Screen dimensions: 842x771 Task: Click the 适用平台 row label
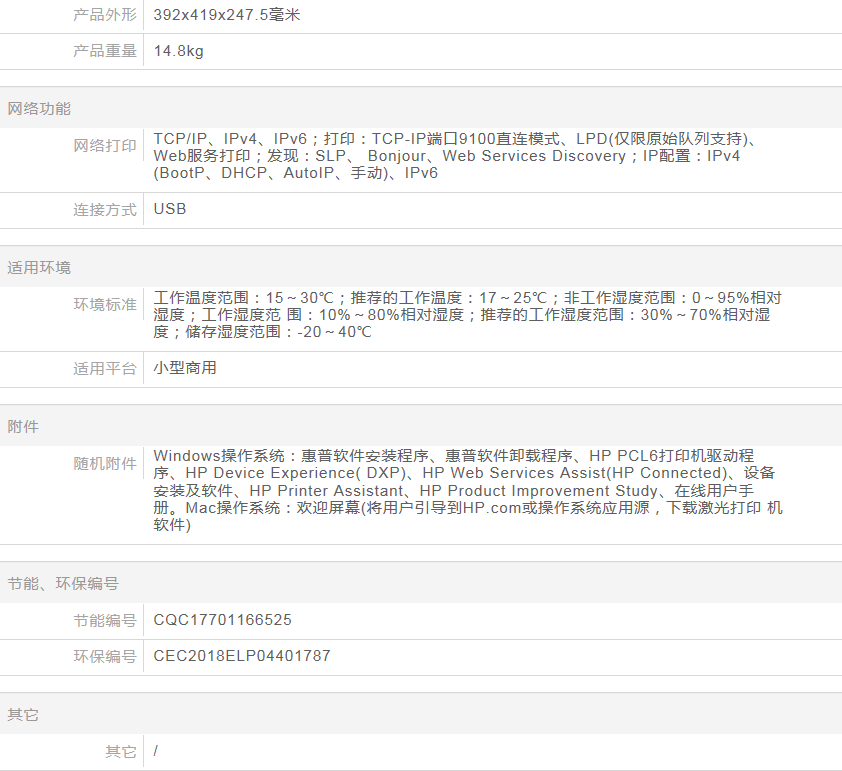tap(104, 369)
